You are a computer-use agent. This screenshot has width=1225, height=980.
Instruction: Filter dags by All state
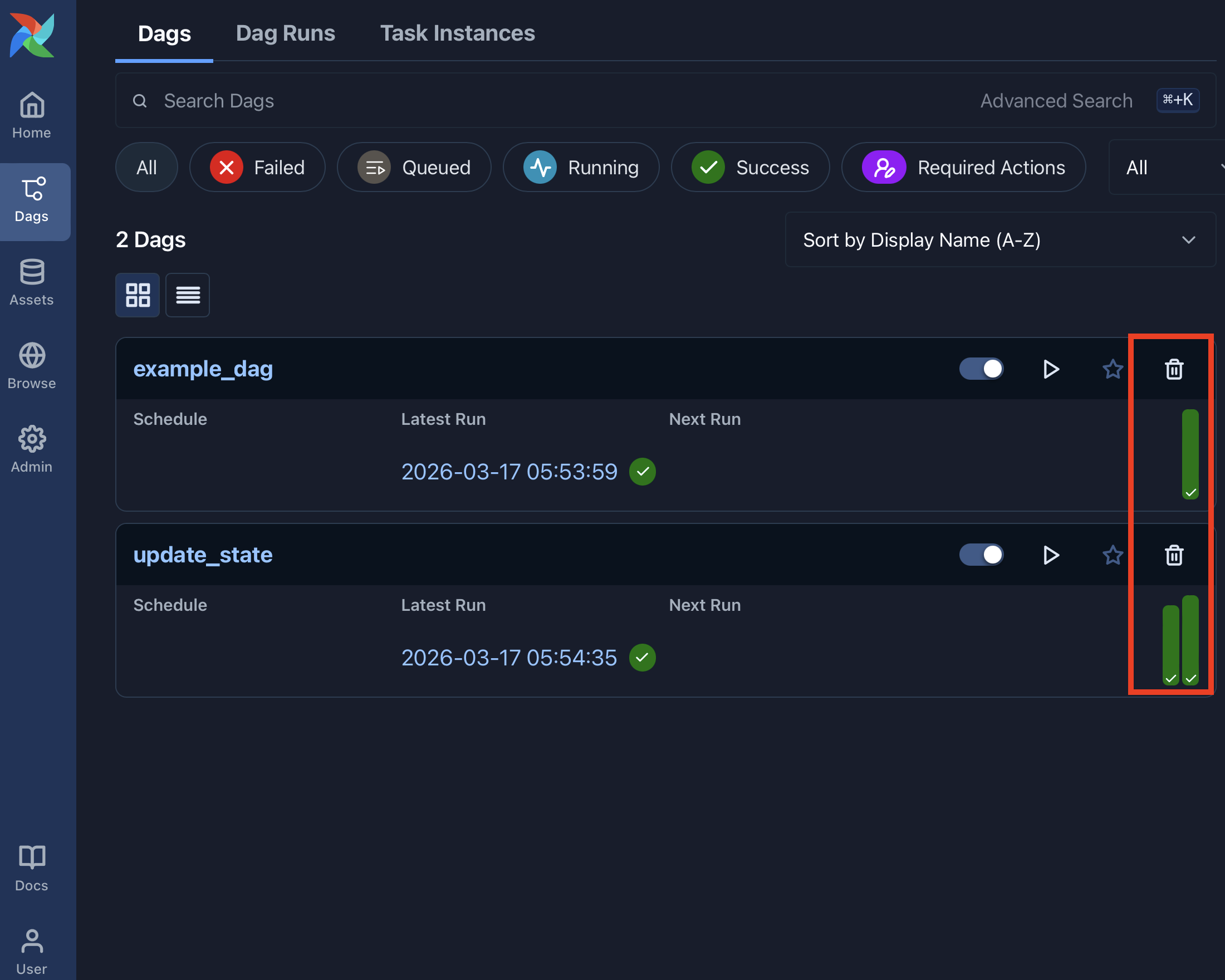[x=146, y=167]
